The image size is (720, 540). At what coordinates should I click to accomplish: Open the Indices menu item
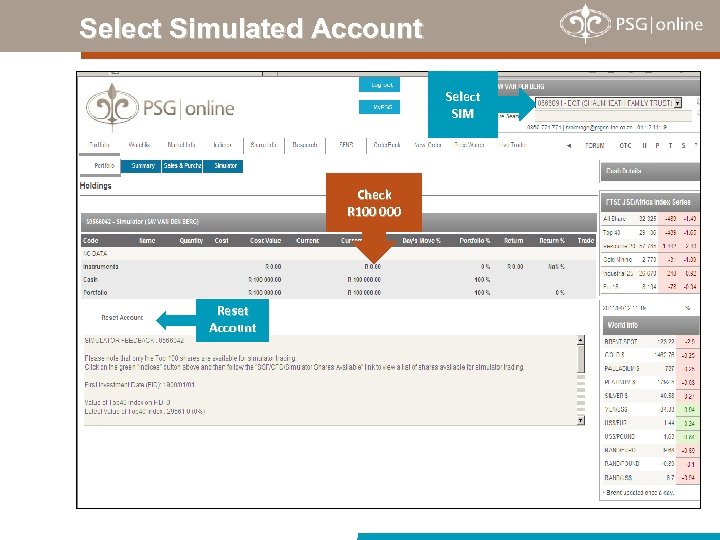(222, 145)
